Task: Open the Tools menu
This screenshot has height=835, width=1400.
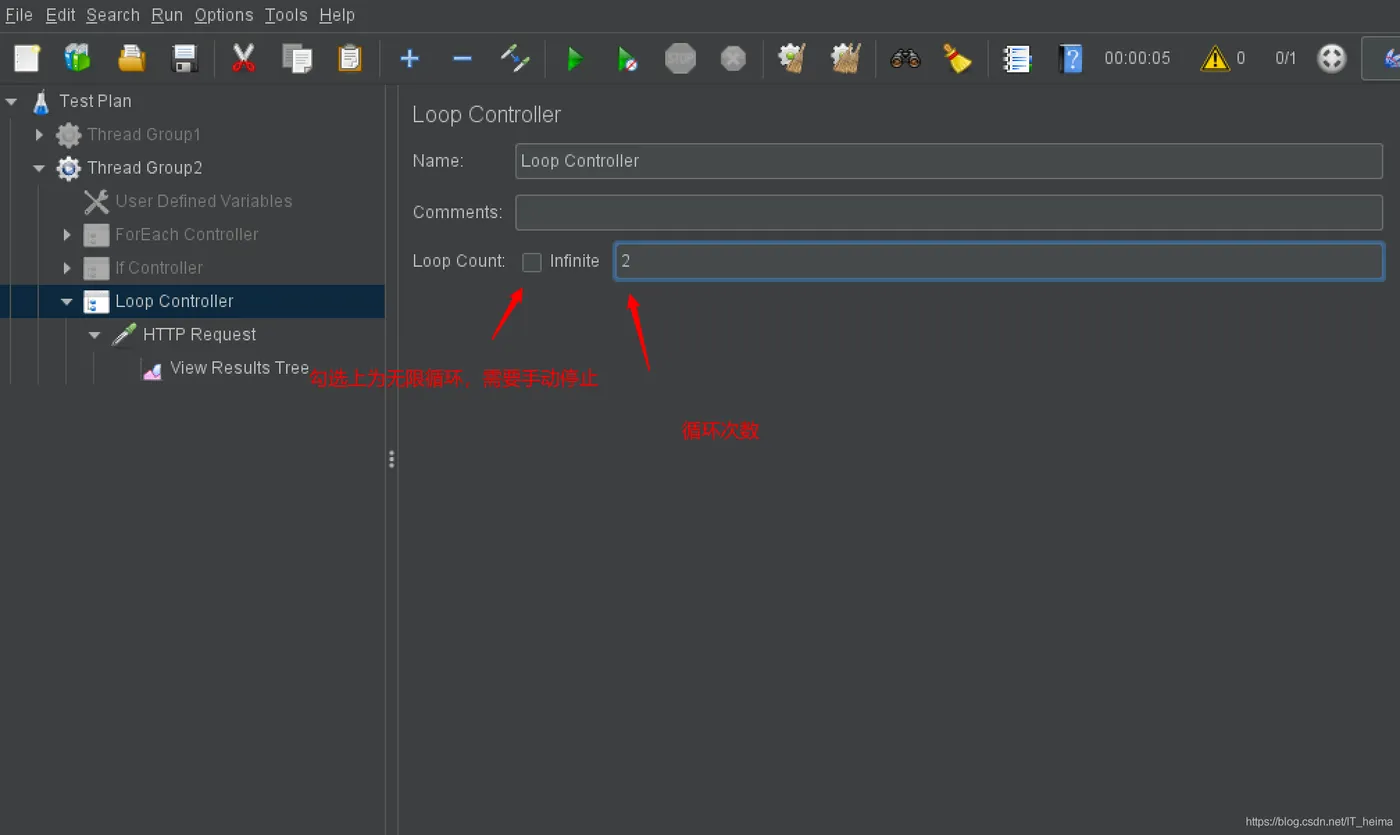Action: pyautogui.click(x=286, y=15)
